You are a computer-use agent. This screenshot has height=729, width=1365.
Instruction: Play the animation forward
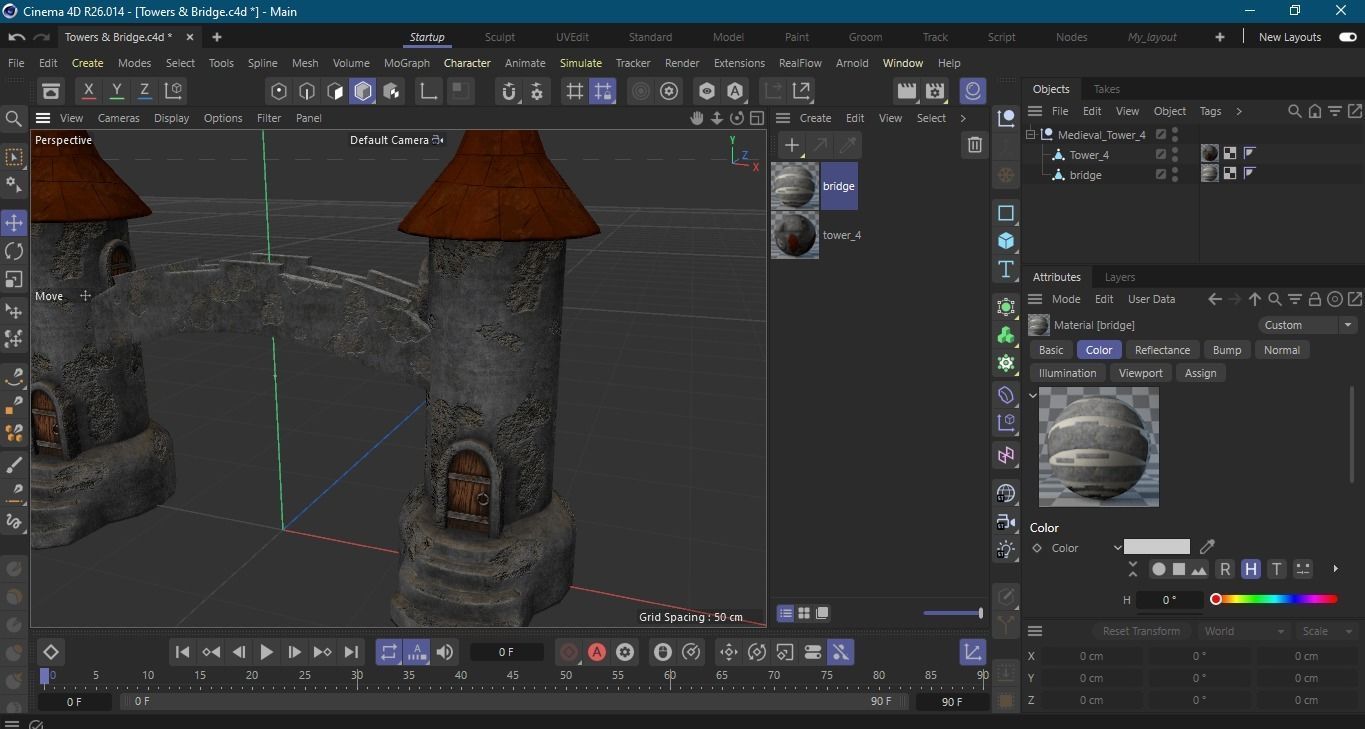pos(266,652)
